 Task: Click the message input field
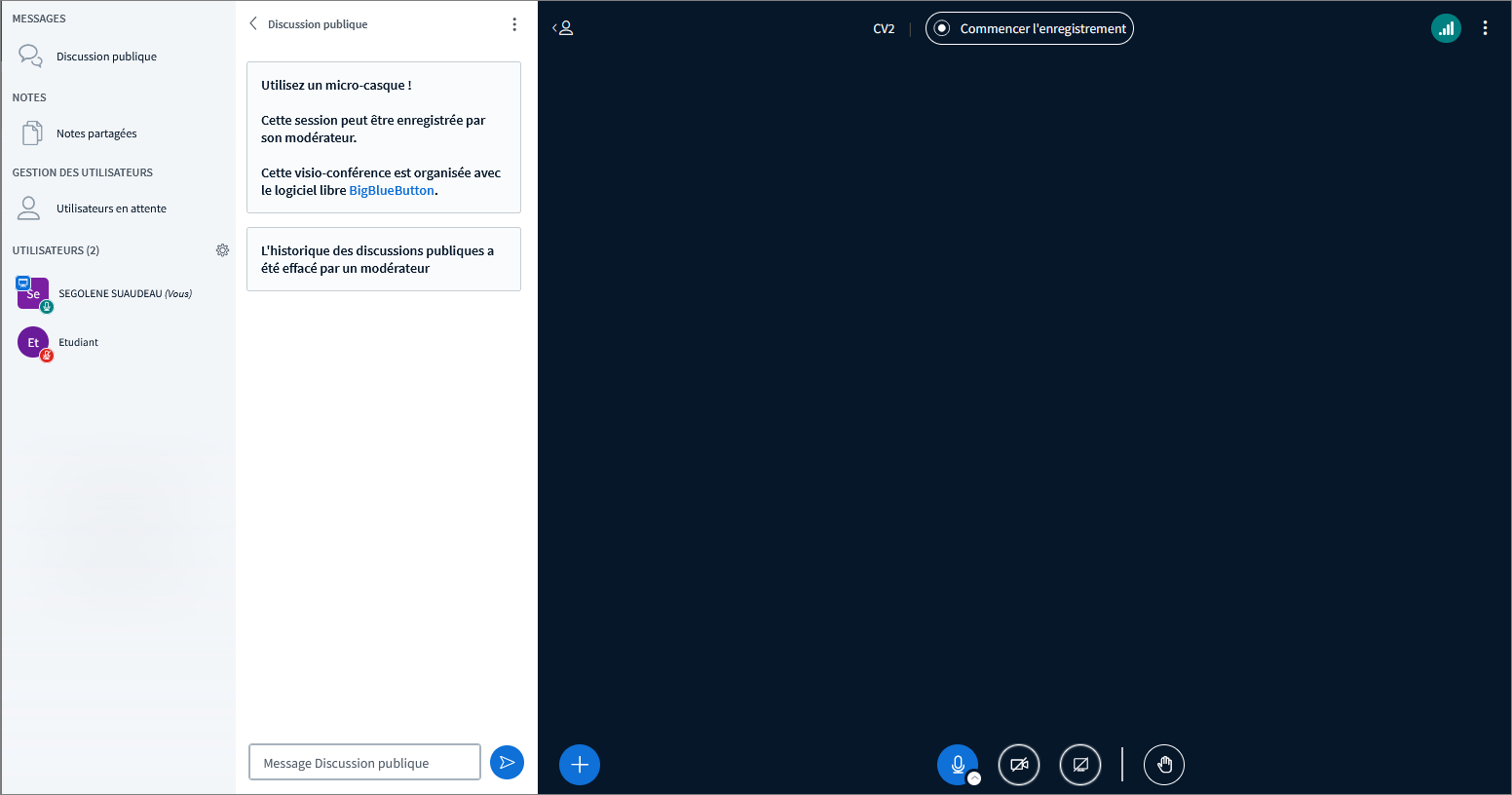pyautogui.click(x=364, y=763)
